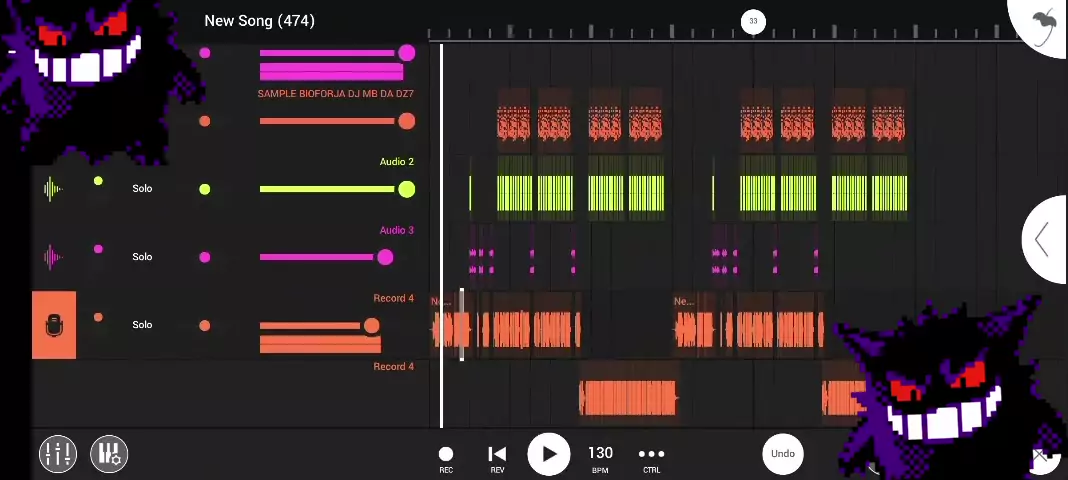Select the Audio 2 waveform track icon
1068x480 pixels.
[x=53, y=189]
